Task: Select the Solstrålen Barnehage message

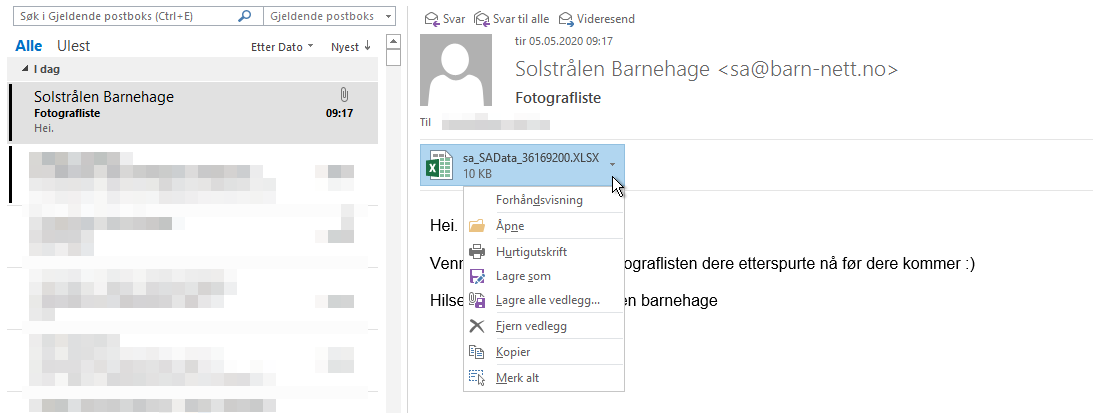Action: 194,112
